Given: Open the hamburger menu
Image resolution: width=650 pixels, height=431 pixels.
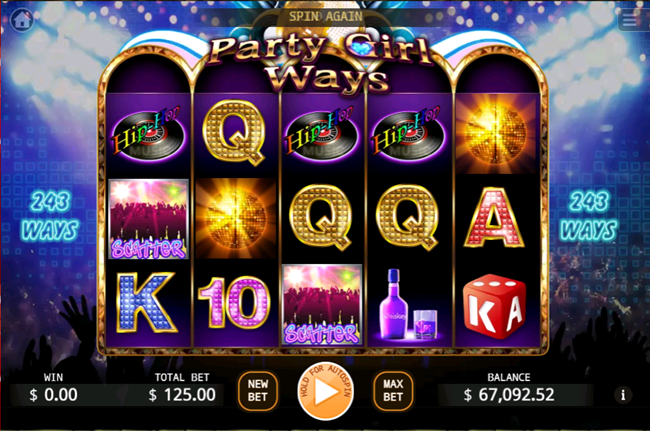Looking at the screenshot, I should click(x=630, y=19).
